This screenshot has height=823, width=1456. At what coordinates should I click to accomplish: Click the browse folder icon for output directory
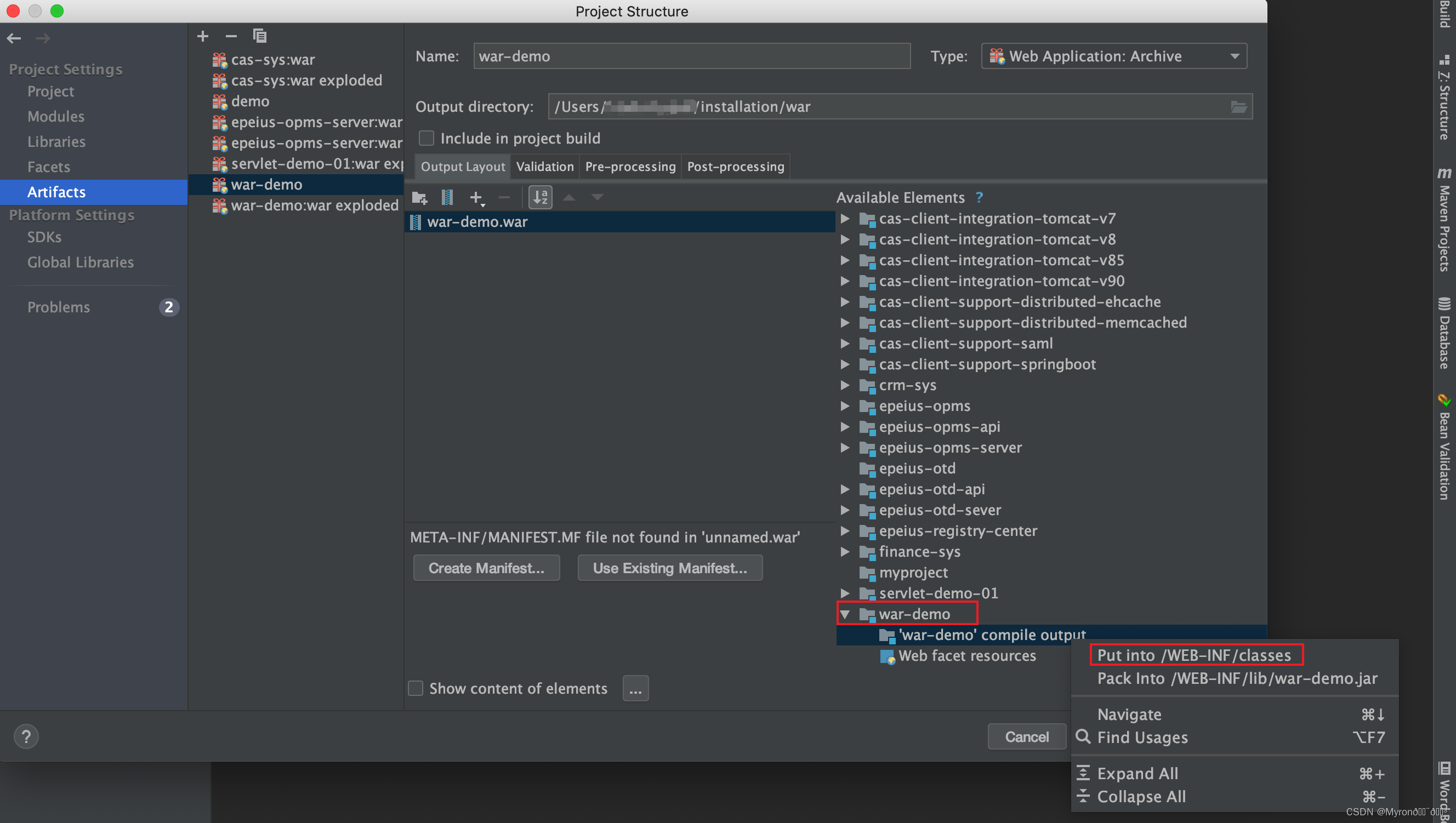(1238, 107)
